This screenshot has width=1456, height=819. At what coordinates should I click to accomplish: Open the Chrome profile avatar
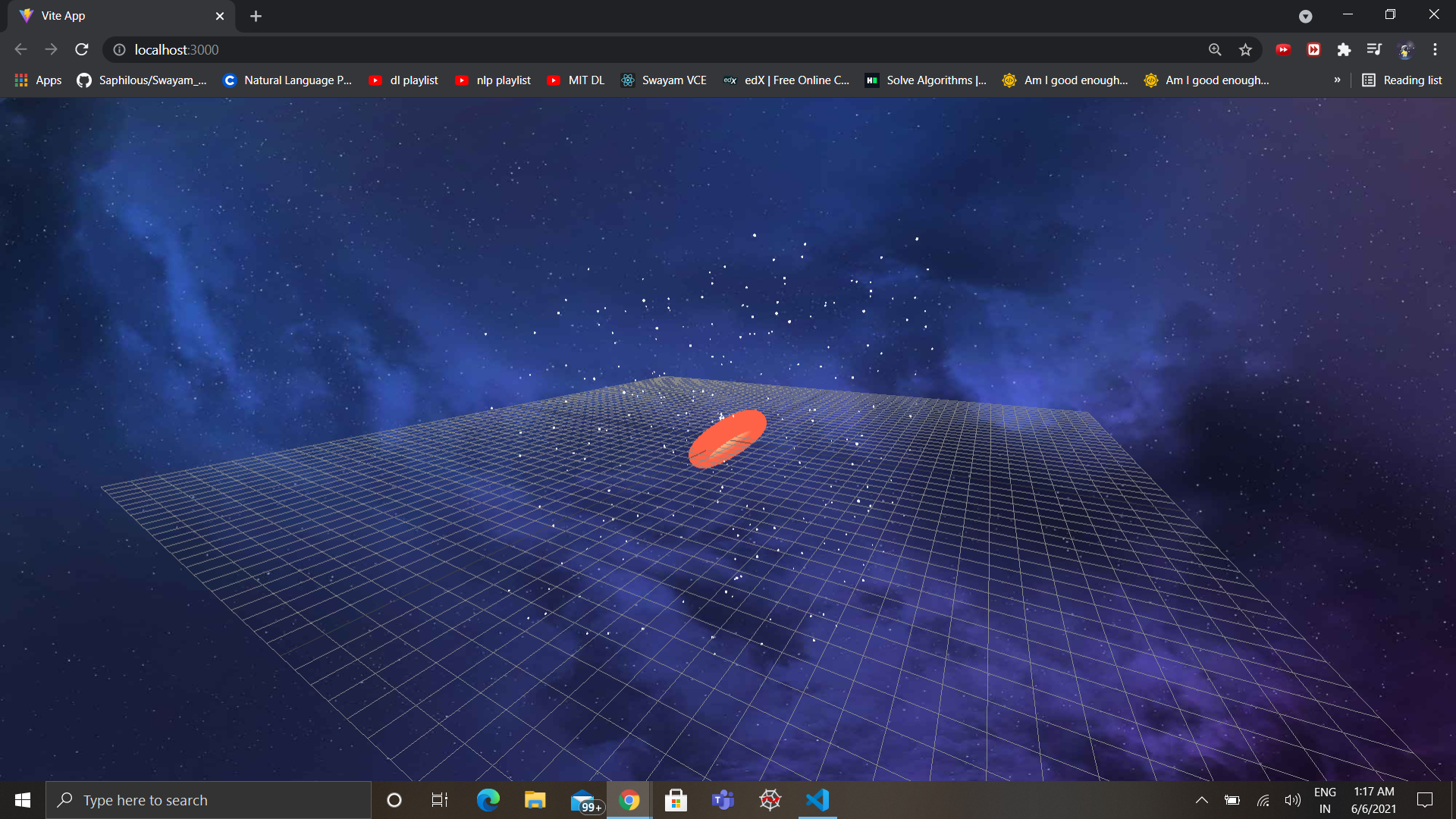click(1407, 49)
